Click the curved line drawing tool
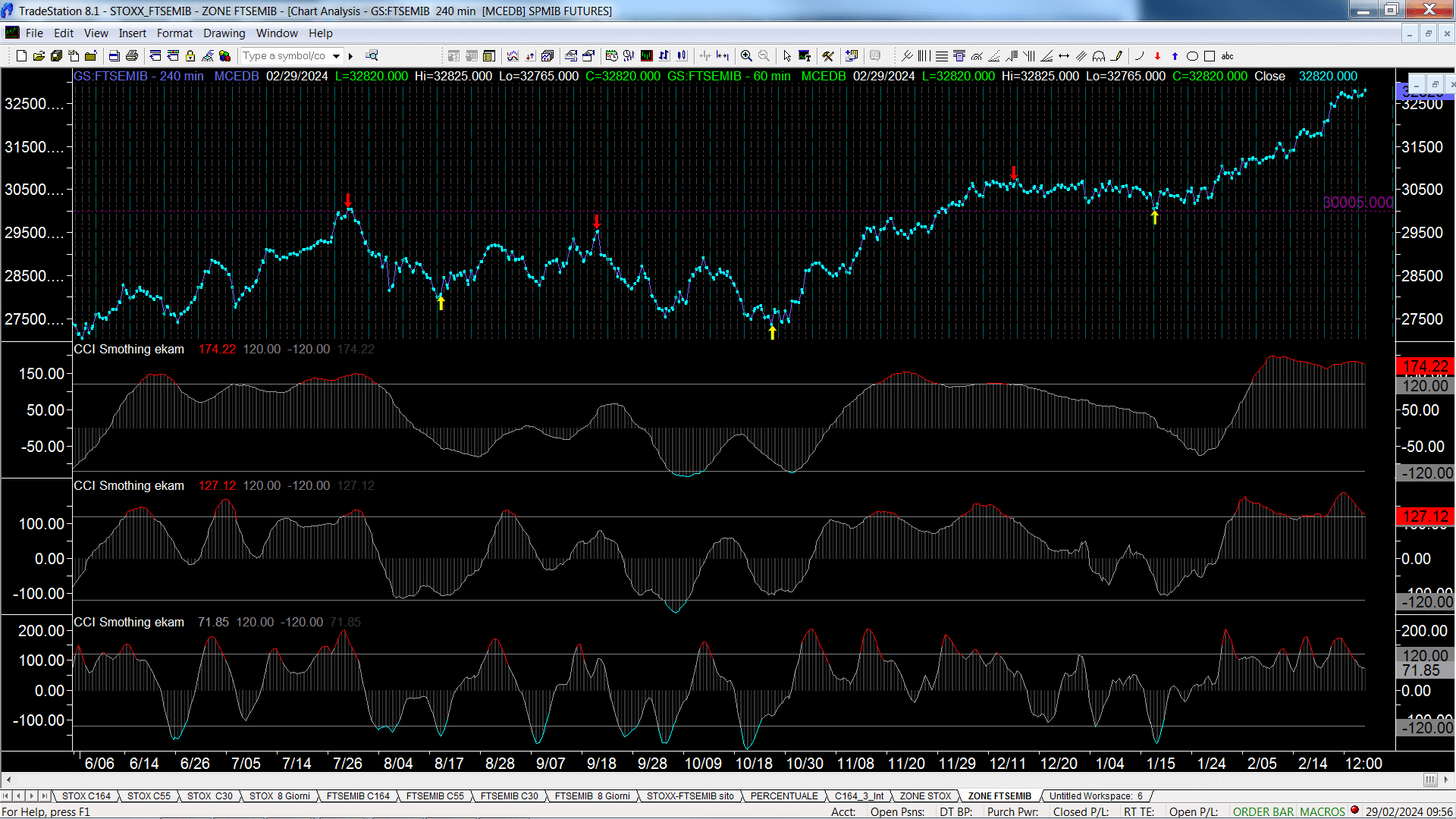Image resolution: width=1456 pixels, height=819 pixels. [1139, 55]
